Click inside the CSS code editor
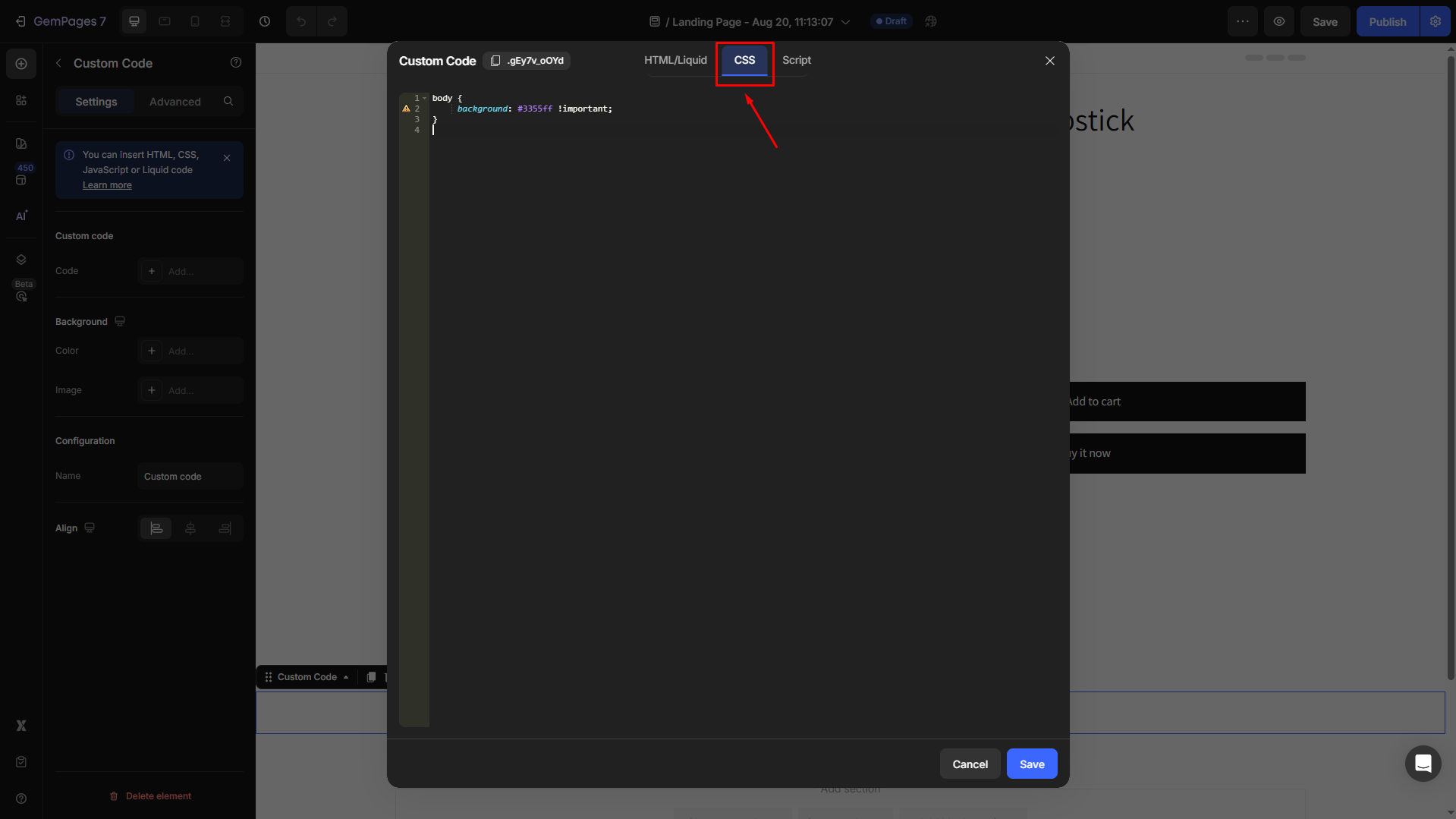Viewport: 1456px width, 819px height. click(x=744, y=410)
